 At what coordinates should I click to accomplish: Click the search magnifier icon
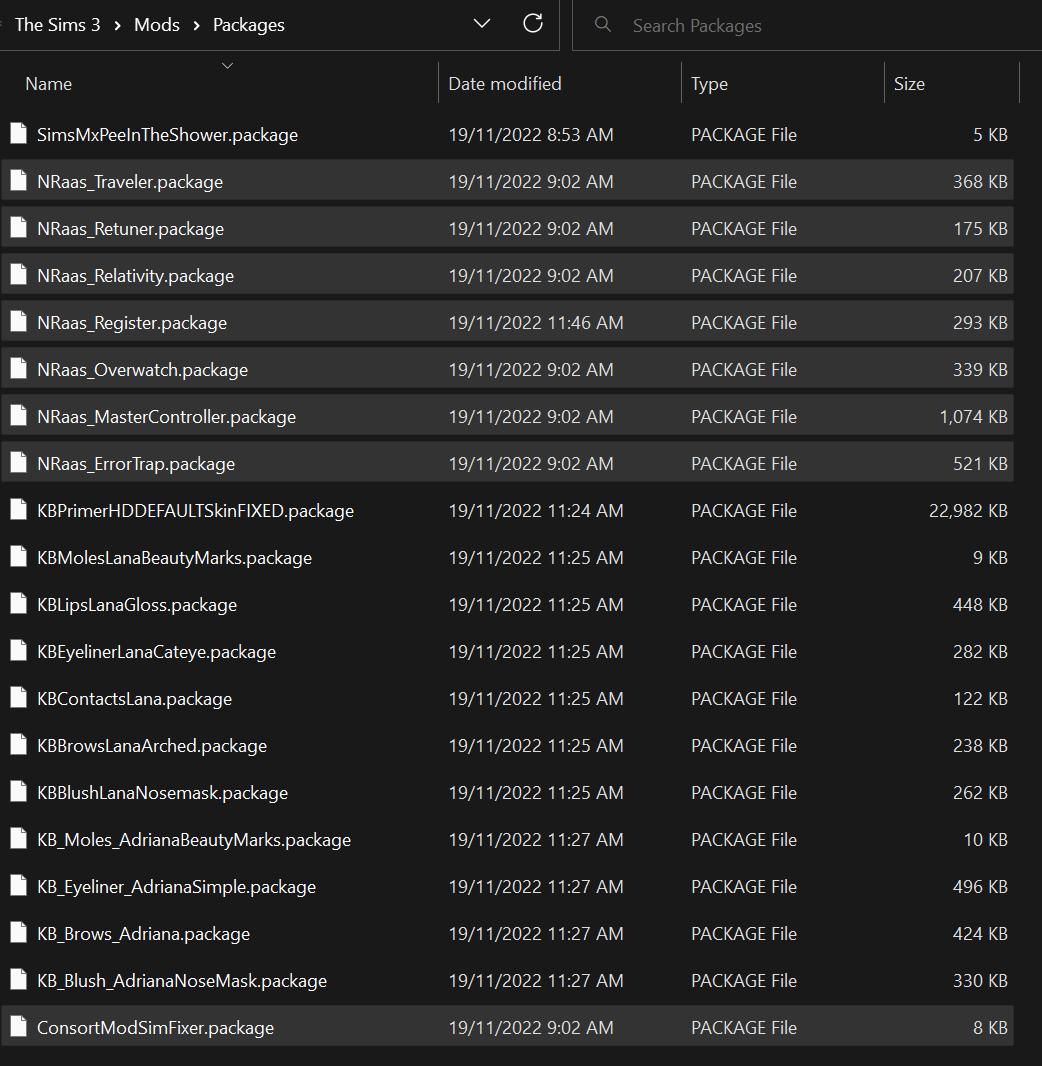point(602,24)
